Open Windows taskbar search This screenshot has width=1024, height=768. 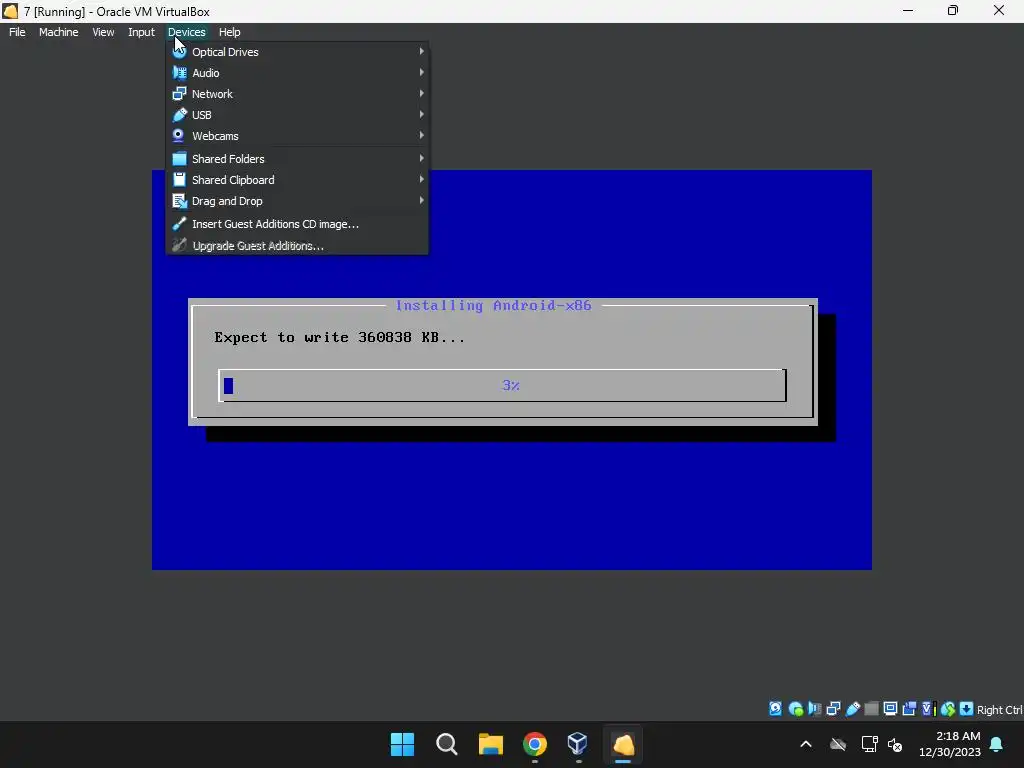(x=447, y=744)
